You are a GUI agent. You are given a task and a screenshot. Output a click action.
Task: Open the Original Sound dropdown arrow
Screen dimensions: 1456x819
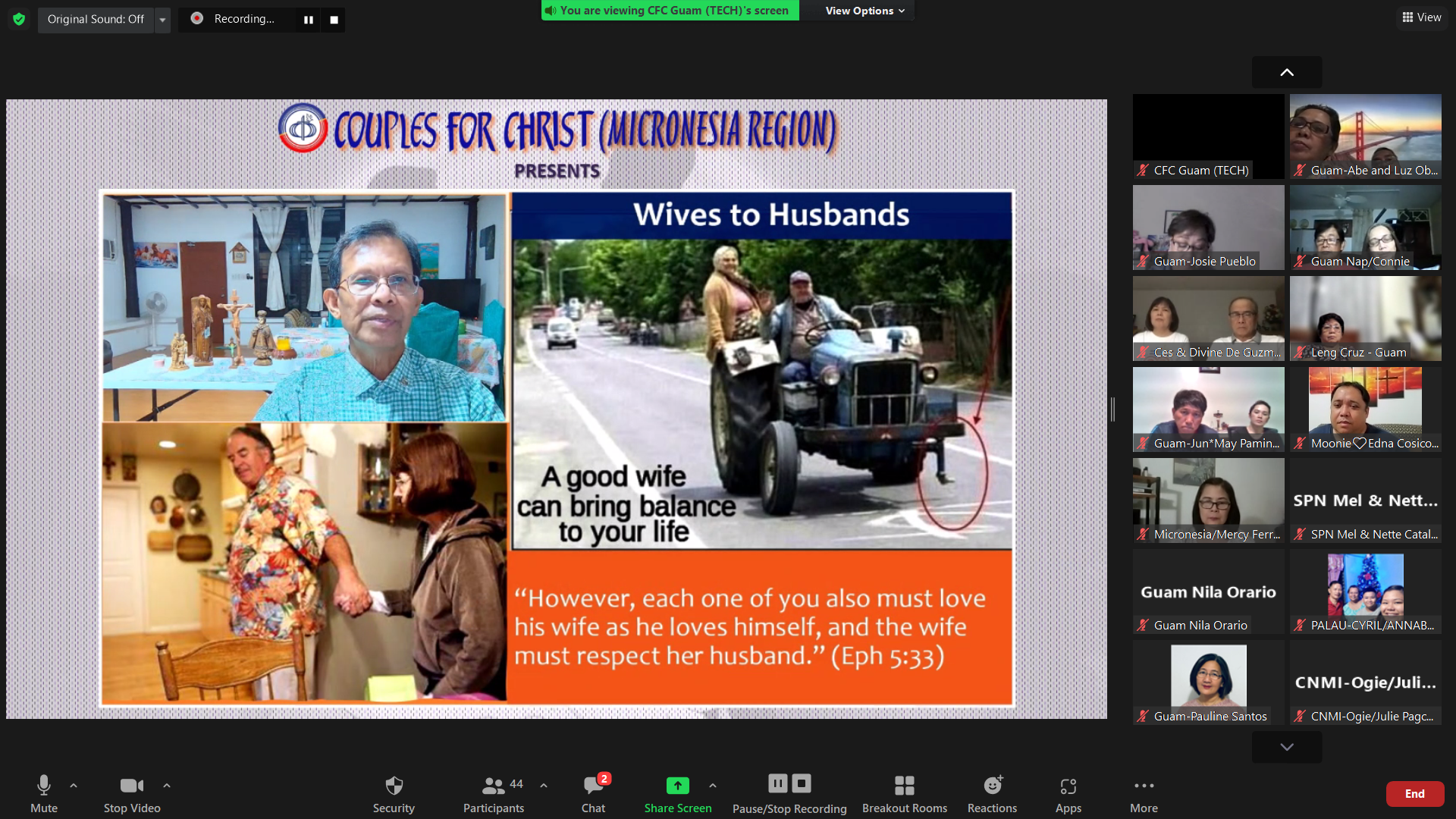click(162, 19)
